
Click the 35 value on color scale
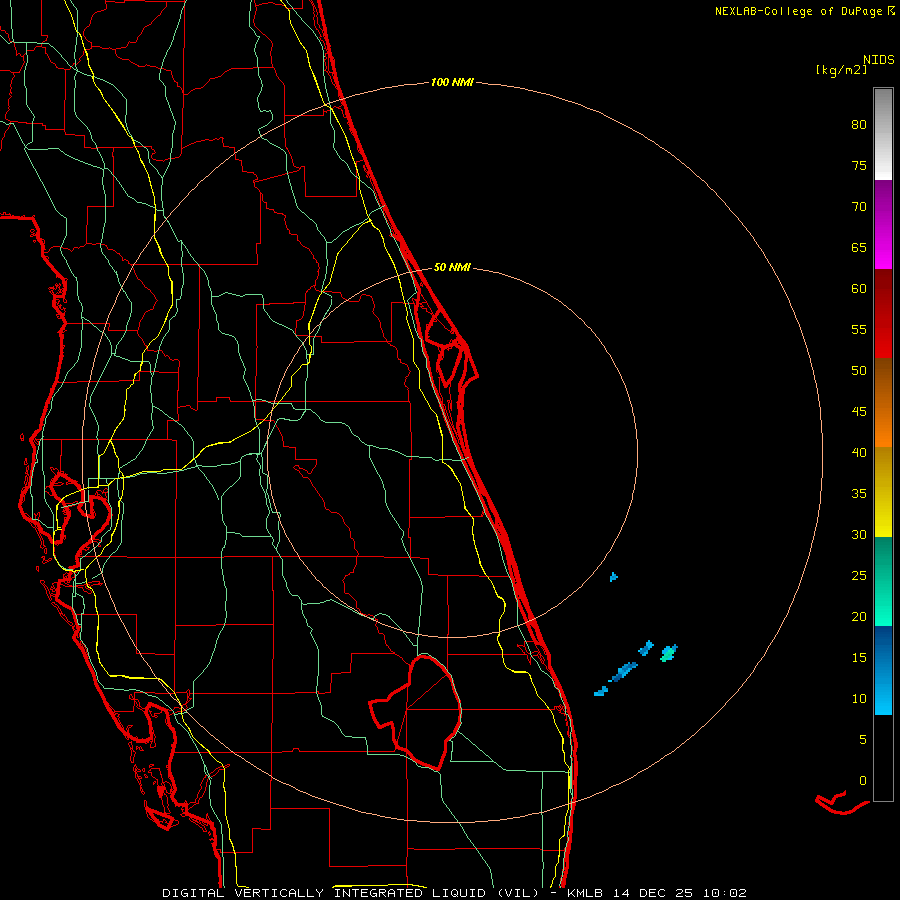click(859, 494)
